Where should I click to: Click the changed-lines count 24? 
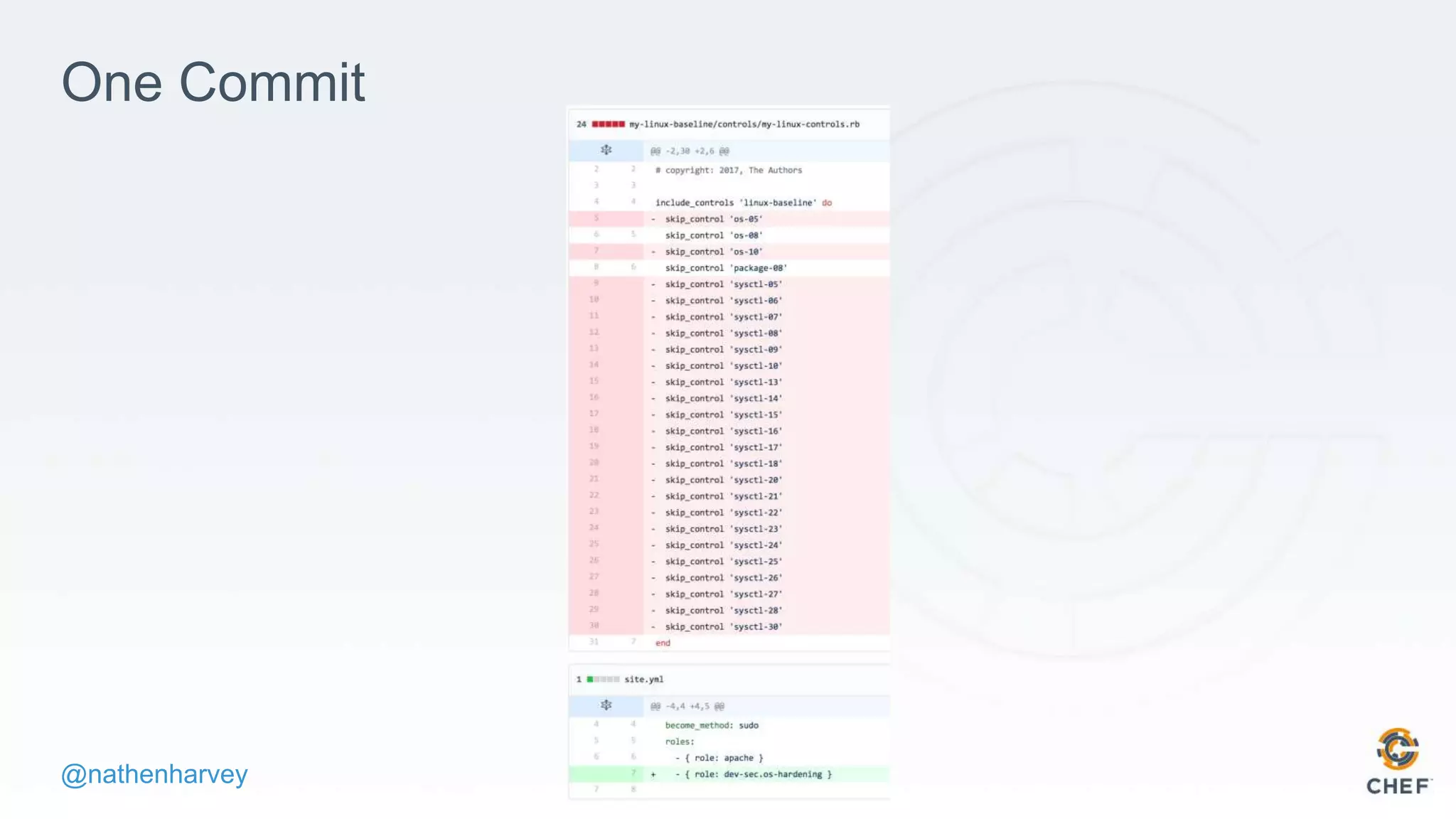click(x=582, y=124)
